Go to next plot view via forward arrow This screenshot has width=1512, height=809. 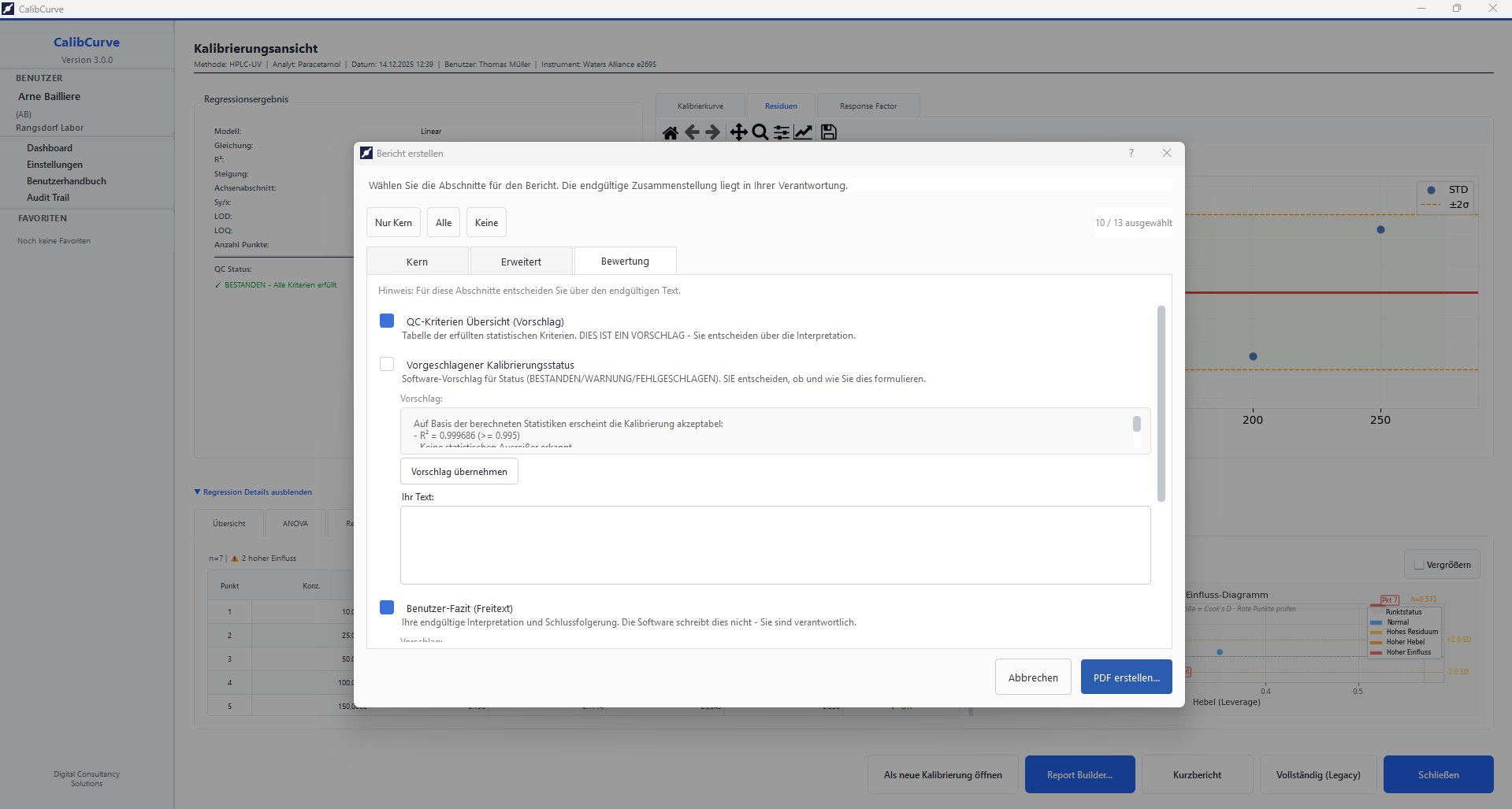coord(712,132)
